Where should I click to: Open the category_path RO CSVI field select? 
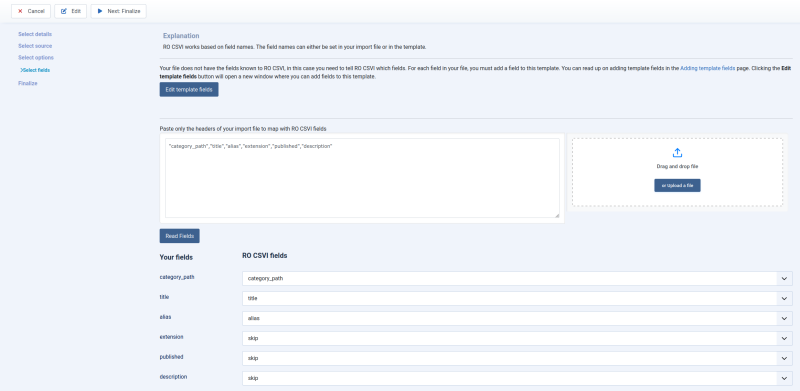[x=517, y=279]
